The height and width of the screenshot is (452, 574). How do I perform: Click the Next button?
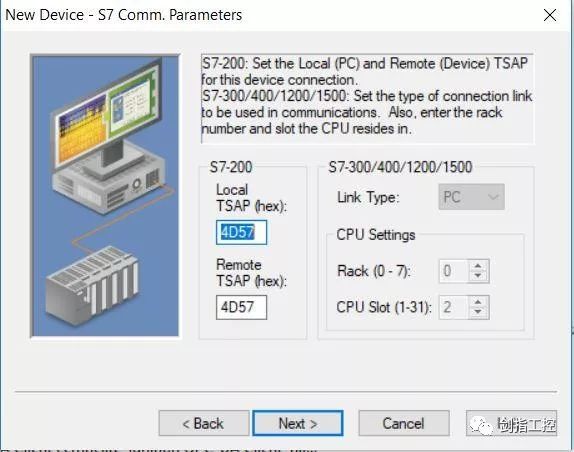point(298,423)
